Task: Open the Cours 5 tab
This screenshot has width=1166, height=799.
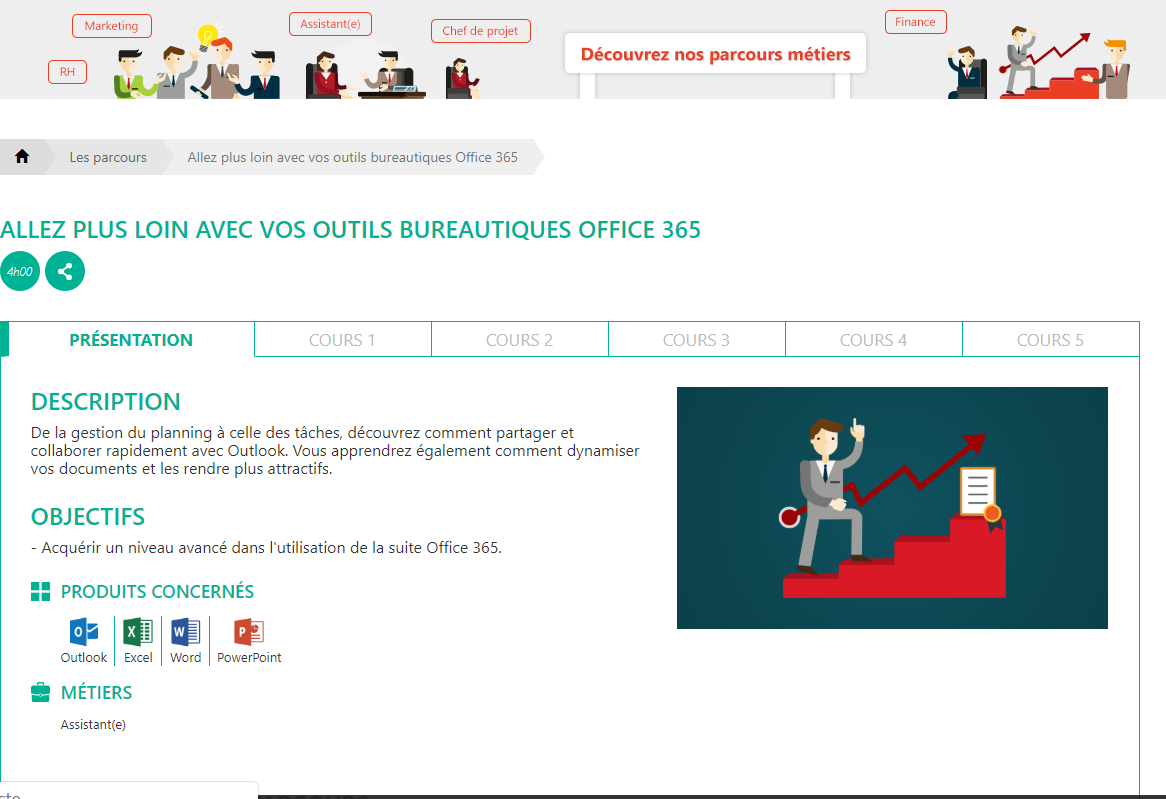Action: pyautogui.click(x=1051, y=340)
